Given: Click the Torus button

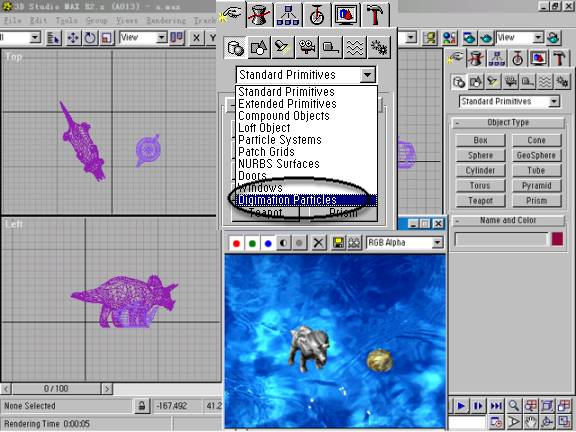Looking at the screenshot, I should (480, 186).
